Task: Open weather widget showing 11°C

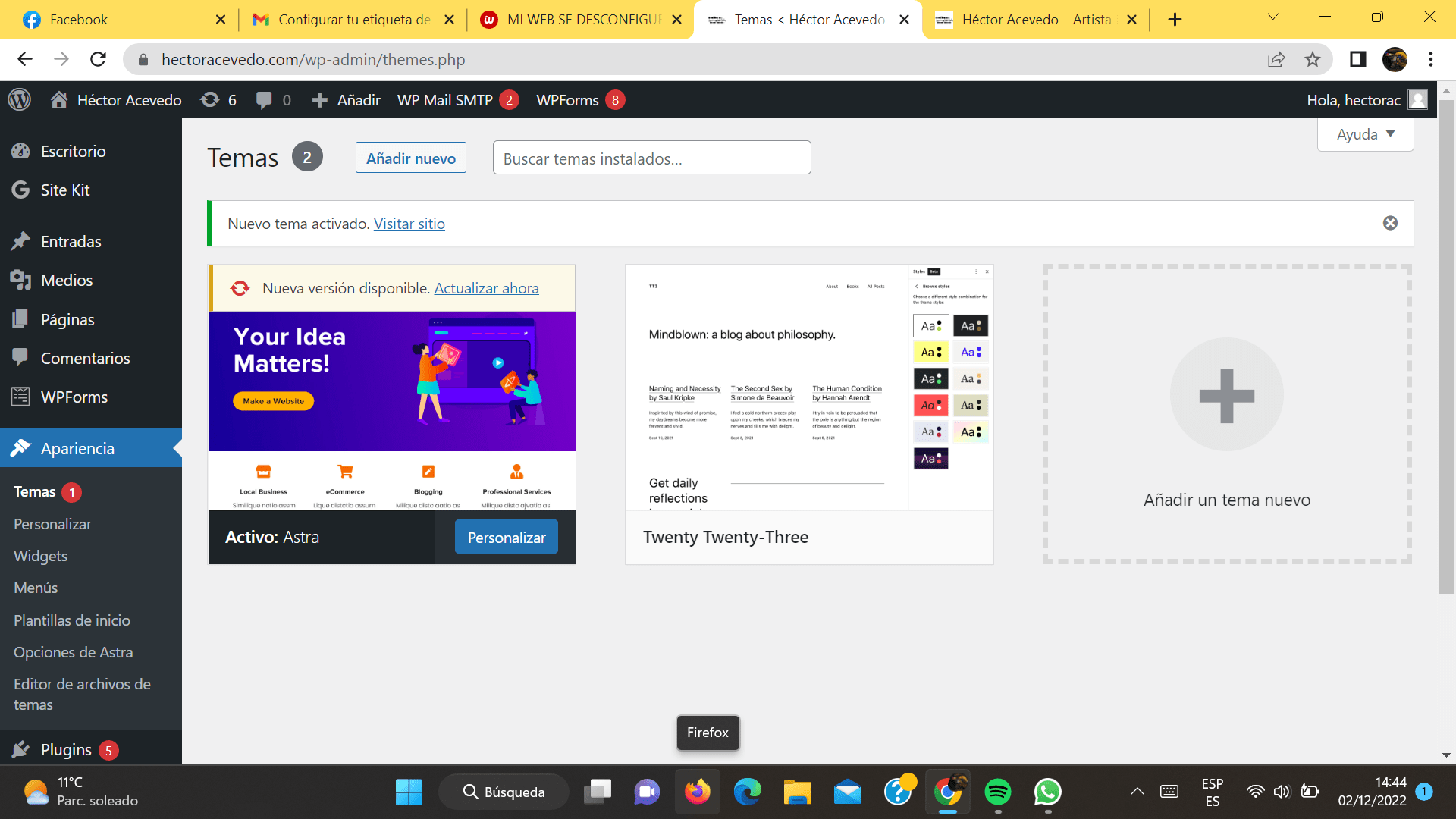Action: coord(80,792)
